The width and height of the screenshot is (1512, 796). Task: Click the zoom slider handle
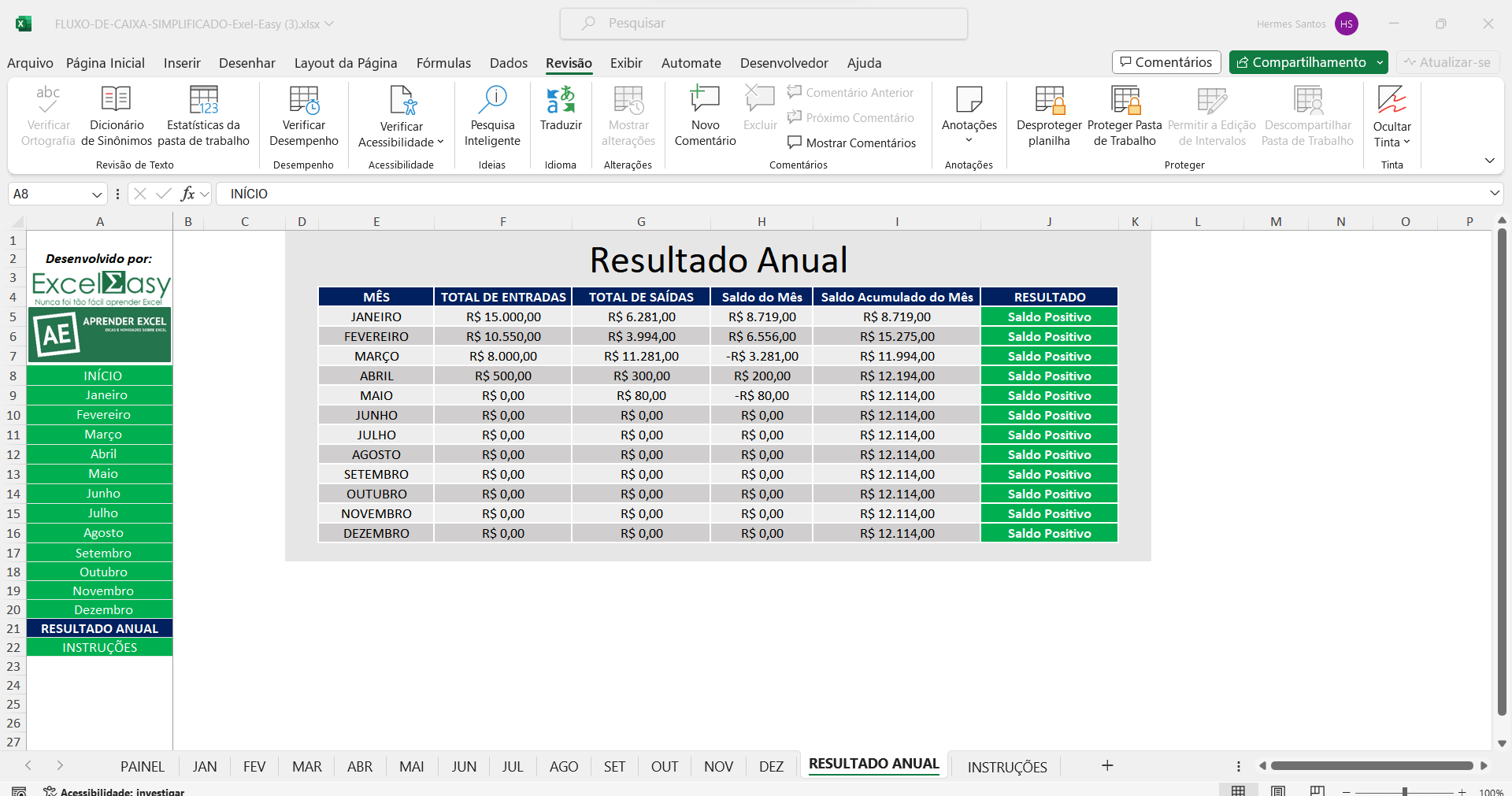point(1405,791)
